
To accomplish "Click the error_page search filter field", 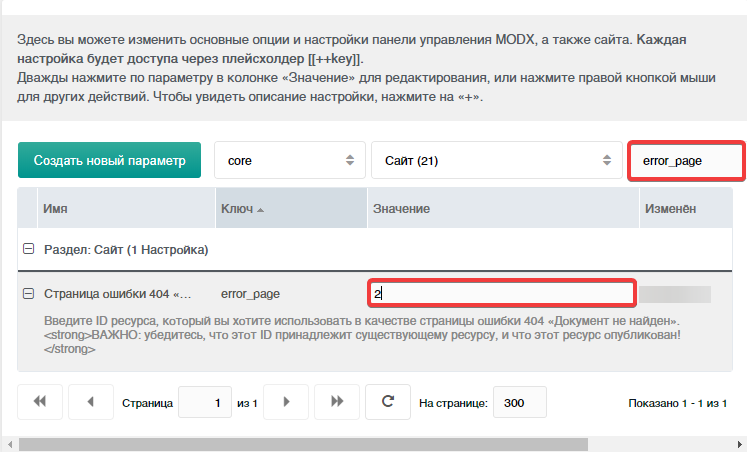I will 686,160.
